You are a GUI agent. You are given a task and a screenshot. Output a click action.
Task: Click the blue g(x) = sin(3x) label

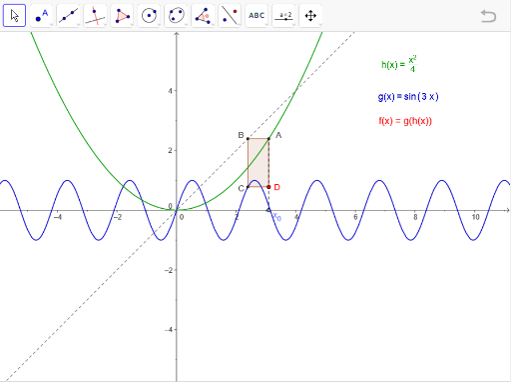pyautogui.click(x=408, y=97)
